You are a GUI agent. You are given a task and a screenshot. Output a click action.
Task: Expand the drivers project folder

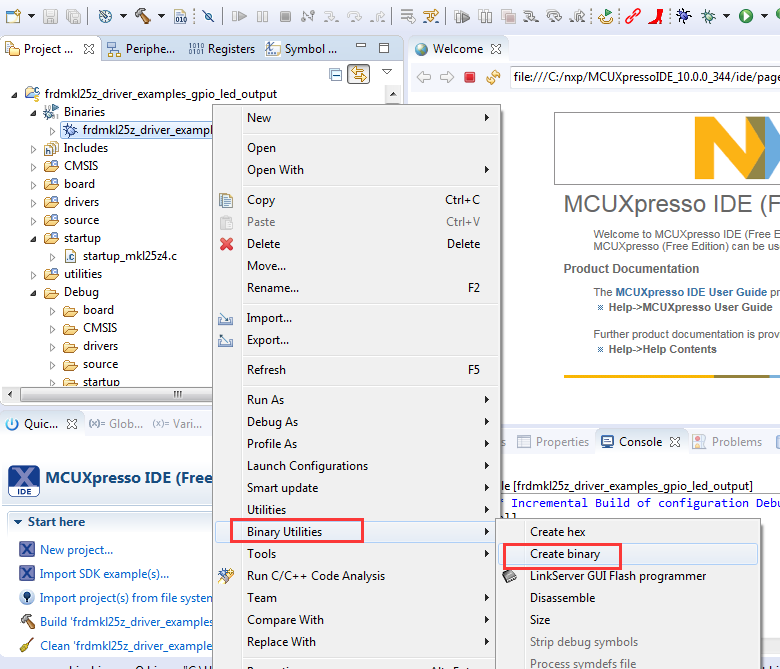pos(33,203)
